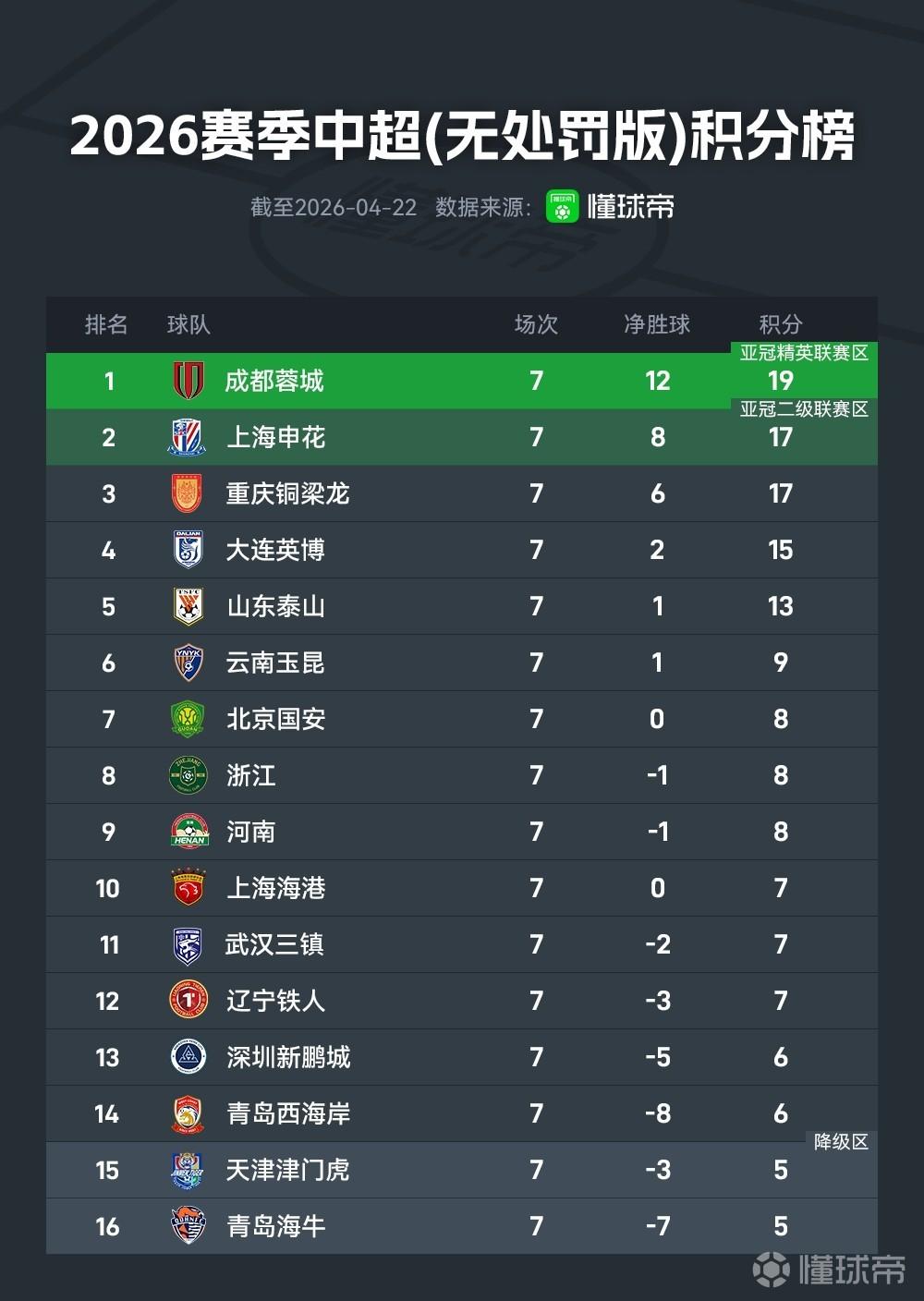Viewport: 924px width, 1301px height.
Task: Click the Beijing Guoan (北京国安) green badge
Action: point(188,719)
